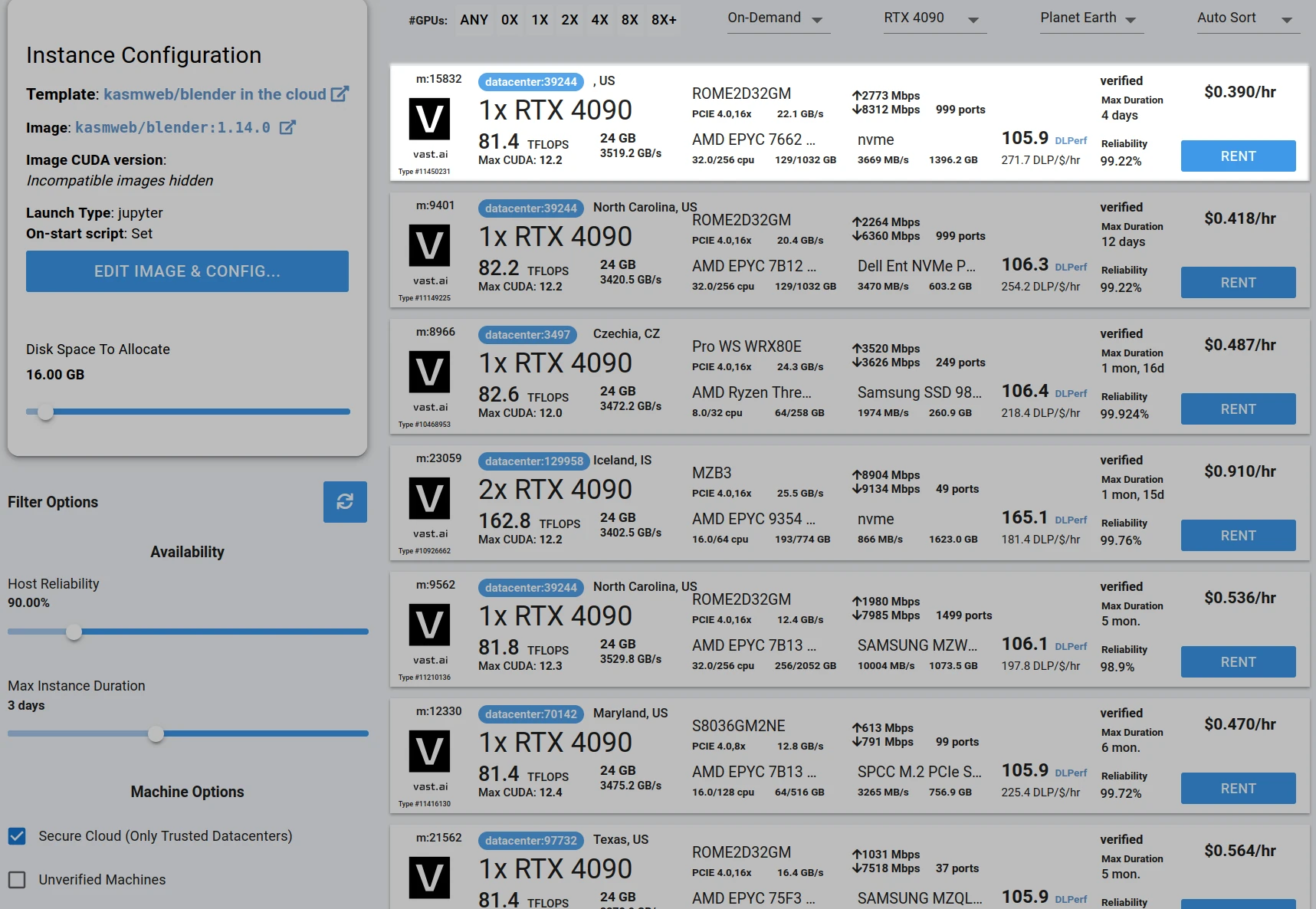Click the $0.564/hr price on Texas machine
1316x909 pixels.
coord(1240,851)
